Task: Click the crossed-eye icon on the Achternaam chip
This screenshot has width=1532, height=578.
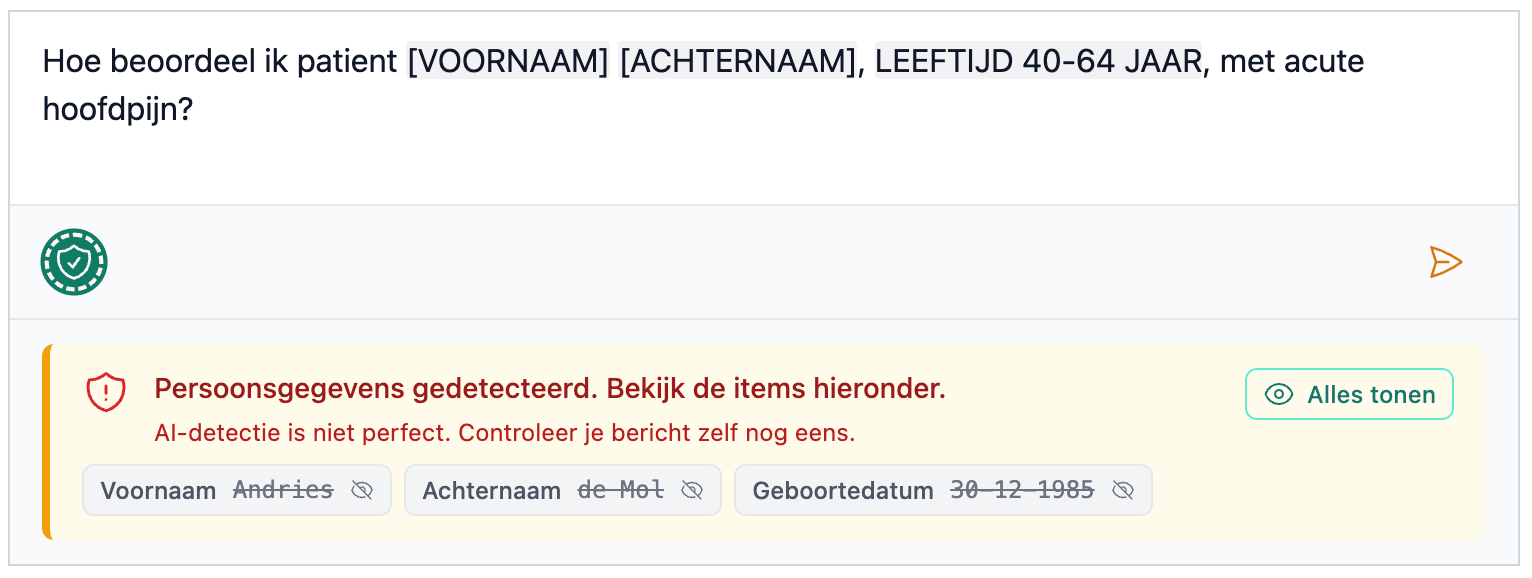Action: pos(692,490)
